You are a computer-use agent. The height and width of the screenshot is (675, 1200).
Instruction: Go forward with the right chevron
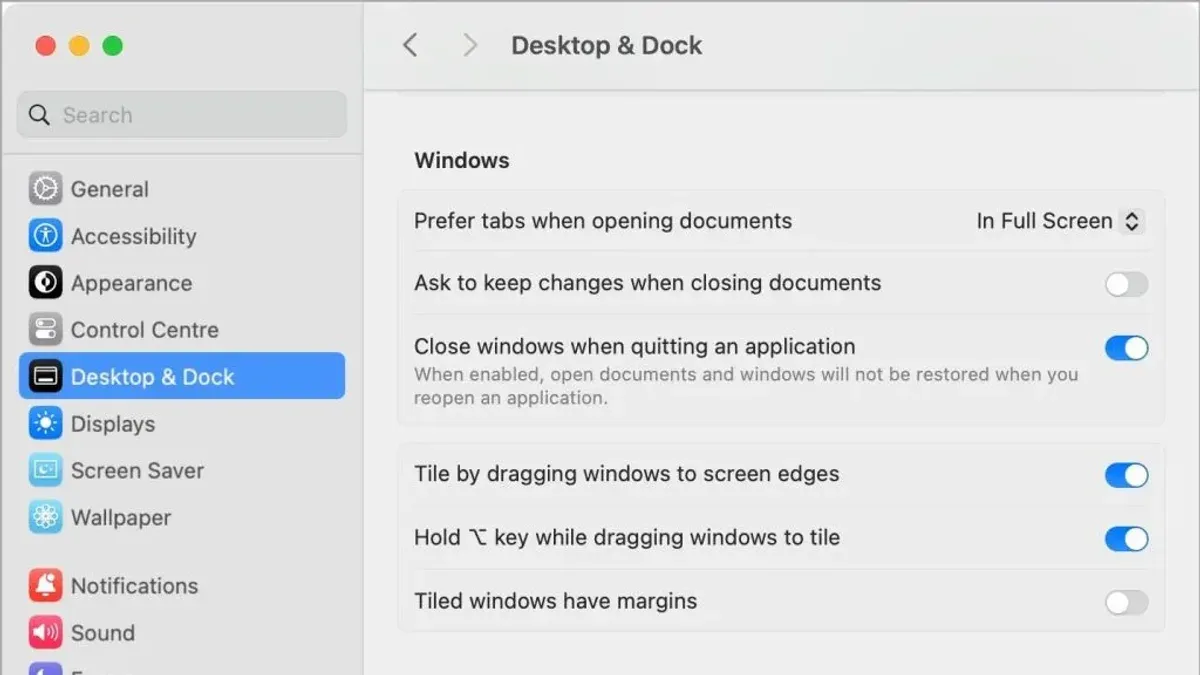(470, 45)
